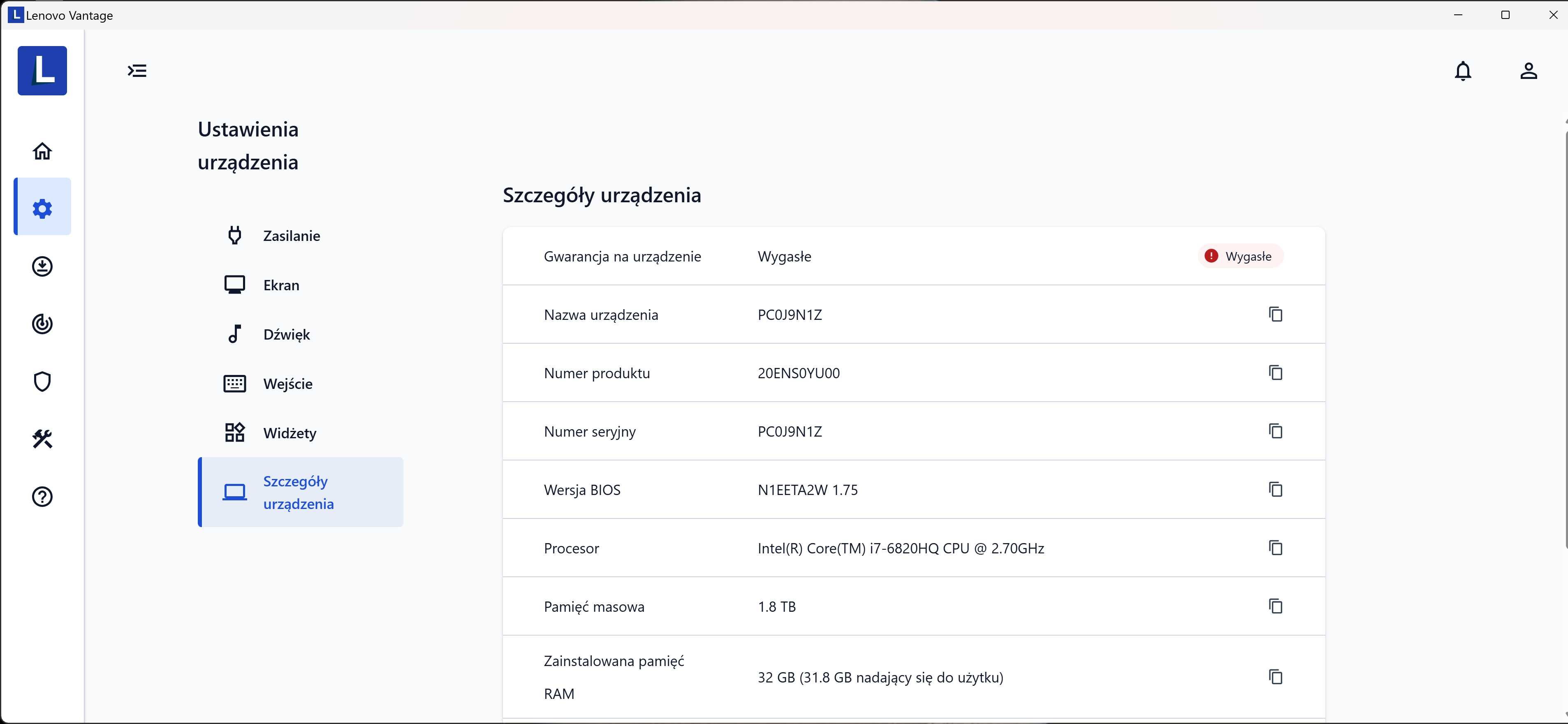Minimize the Lenovo Vantage window

(x=1458, y=15)
